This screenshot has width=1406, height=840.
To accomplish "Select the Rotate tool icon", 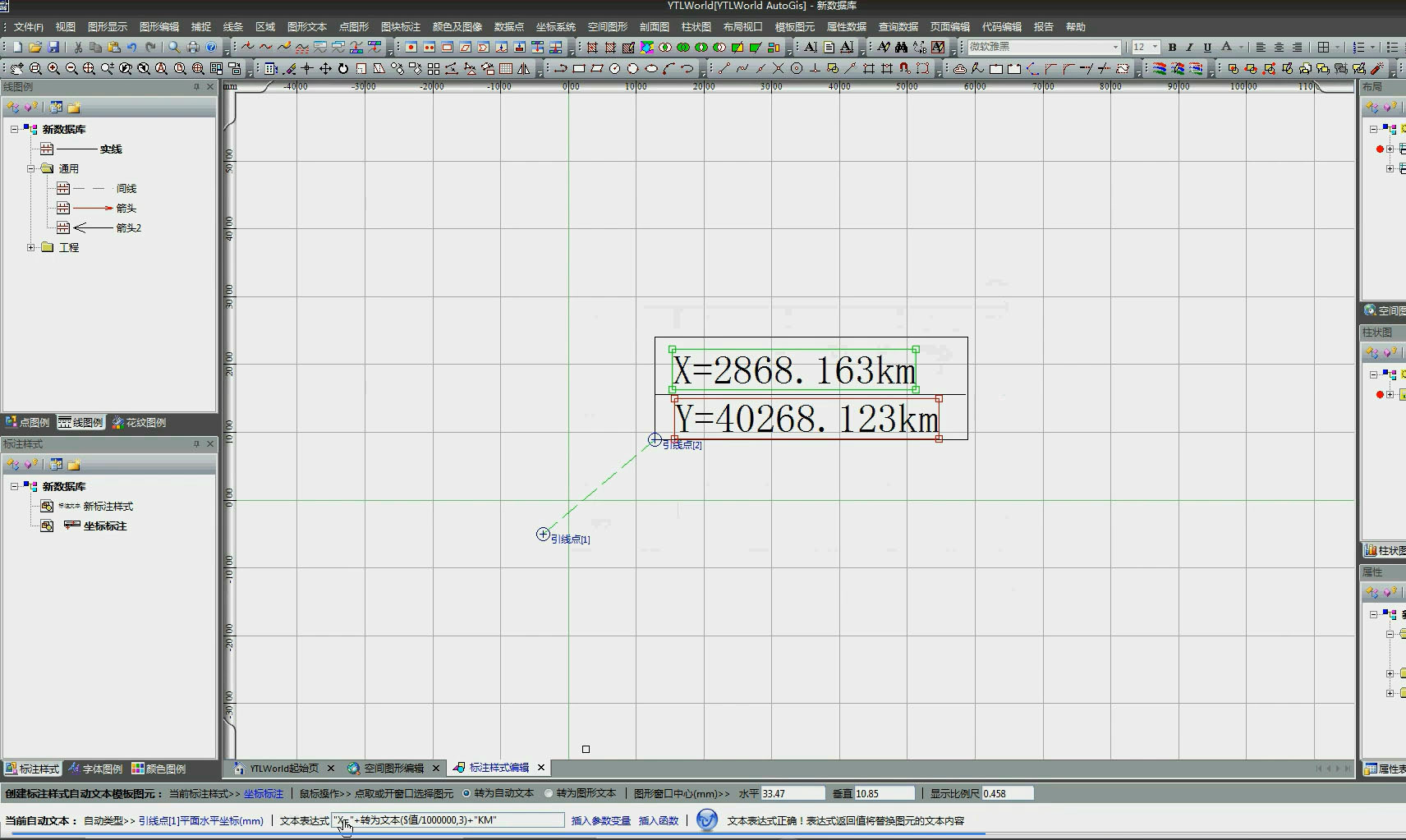I will click(343, 69).
